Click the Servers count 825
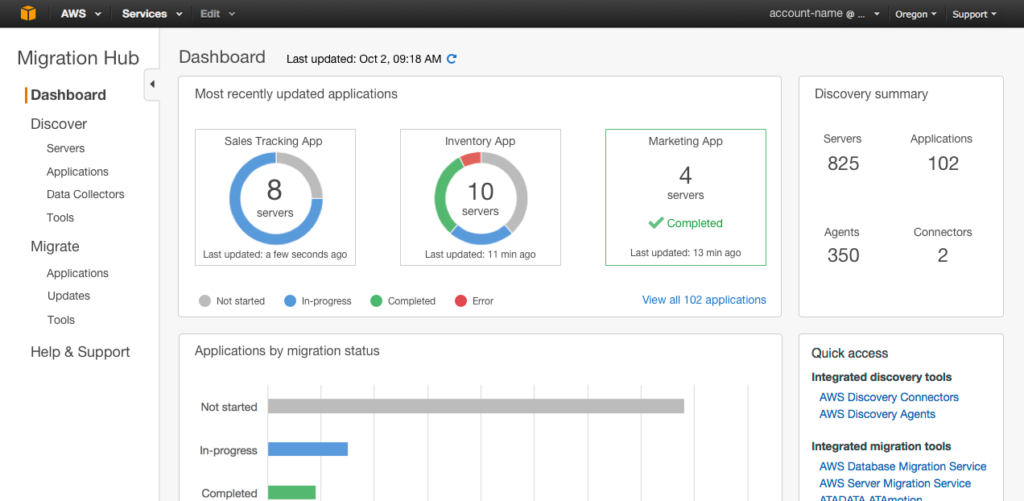 coord(843,163)
